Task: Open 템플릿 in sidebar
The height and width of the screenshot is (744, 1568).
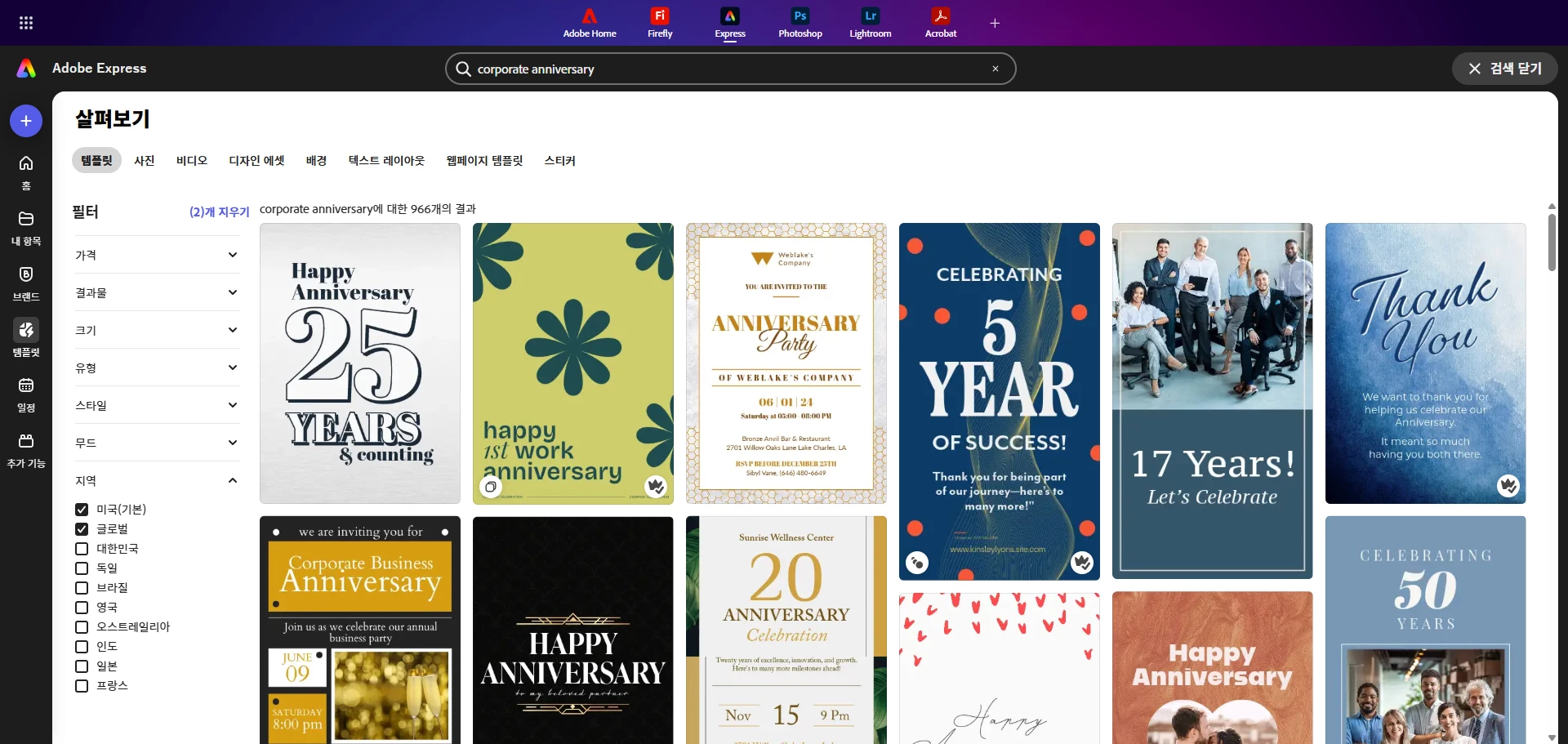Action: pos(26,338)
